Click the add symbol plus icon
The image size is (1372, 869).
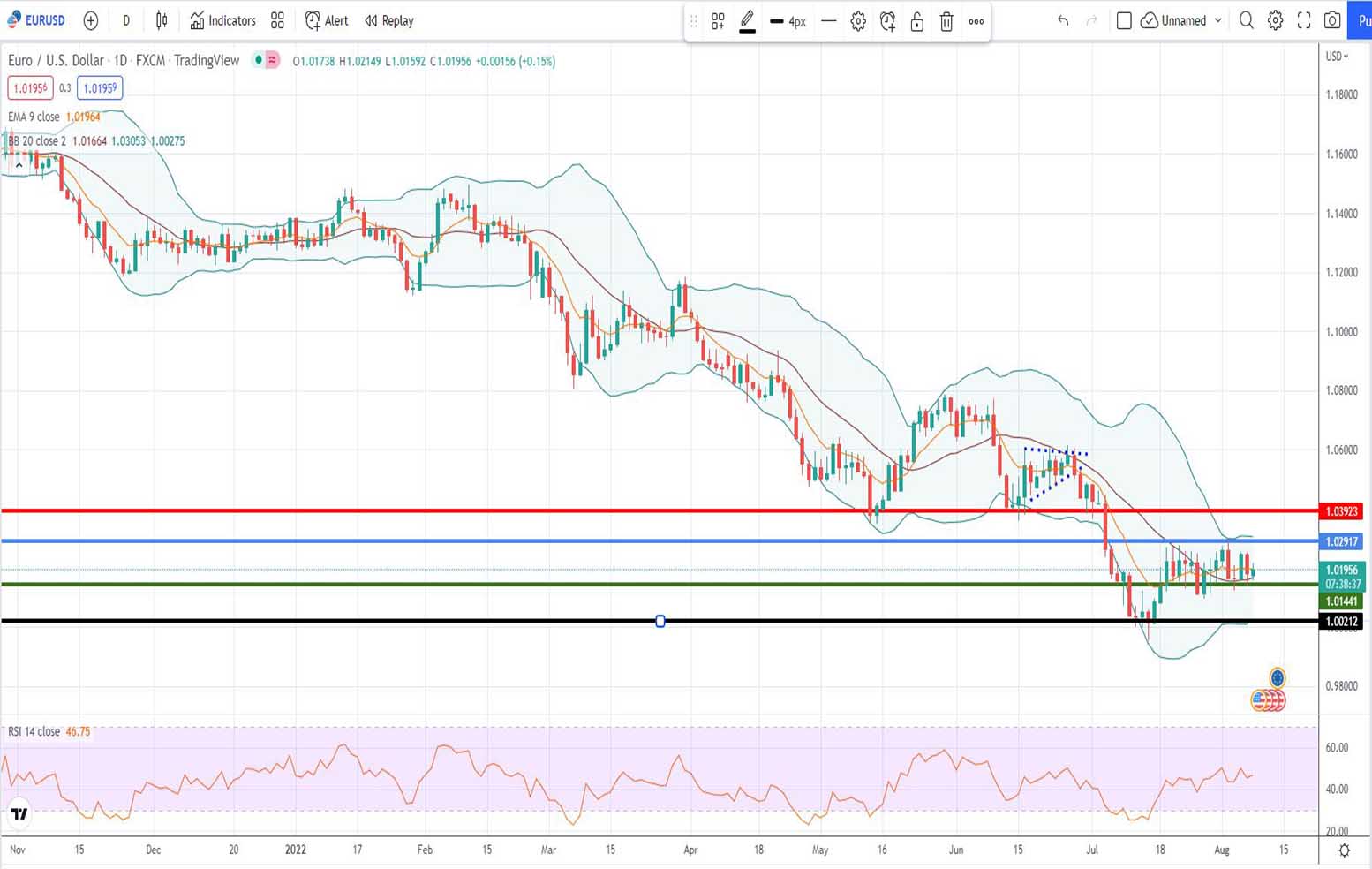click(90, 20)
